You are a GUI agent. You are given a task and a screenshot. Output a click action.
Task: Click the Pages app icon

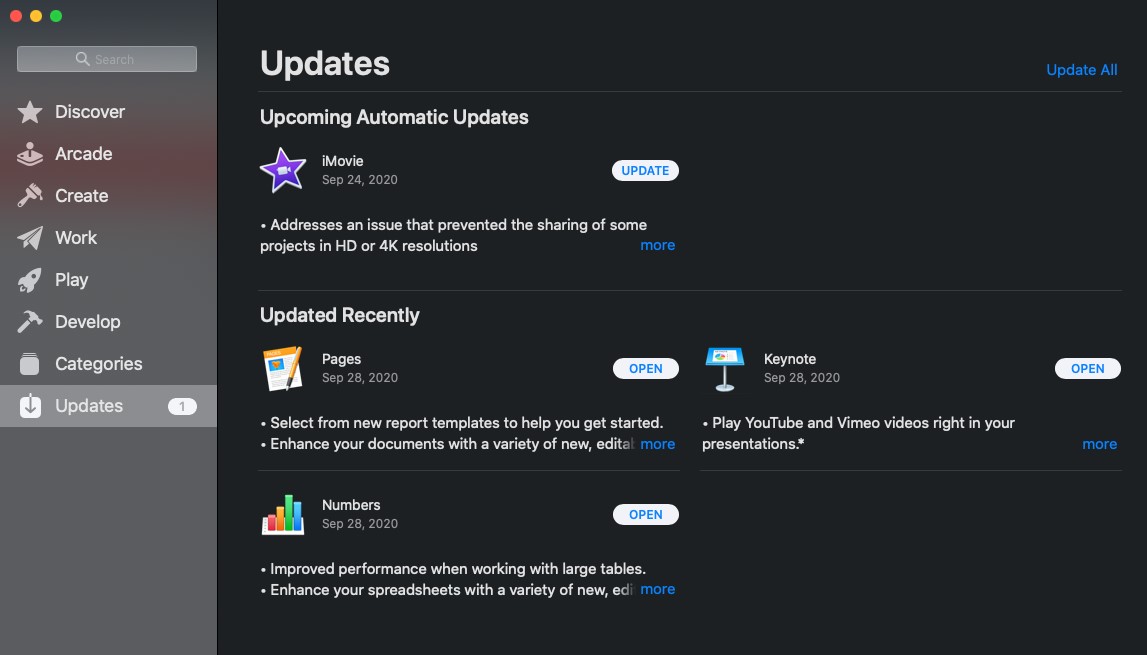point(283,368)
